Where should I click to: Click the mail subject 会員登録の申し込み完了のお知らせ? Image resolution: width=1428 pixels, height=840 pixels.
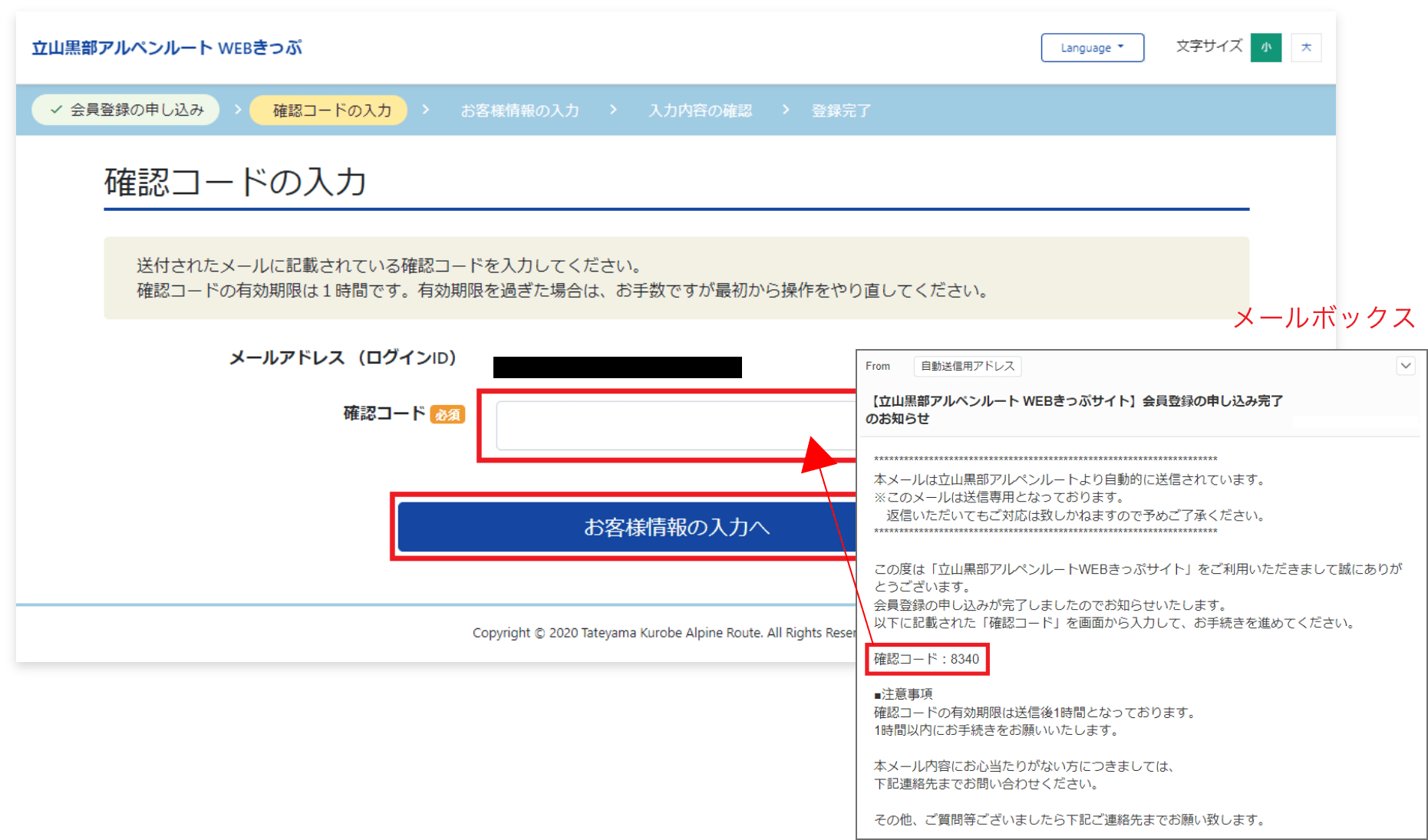[1074, 410]
